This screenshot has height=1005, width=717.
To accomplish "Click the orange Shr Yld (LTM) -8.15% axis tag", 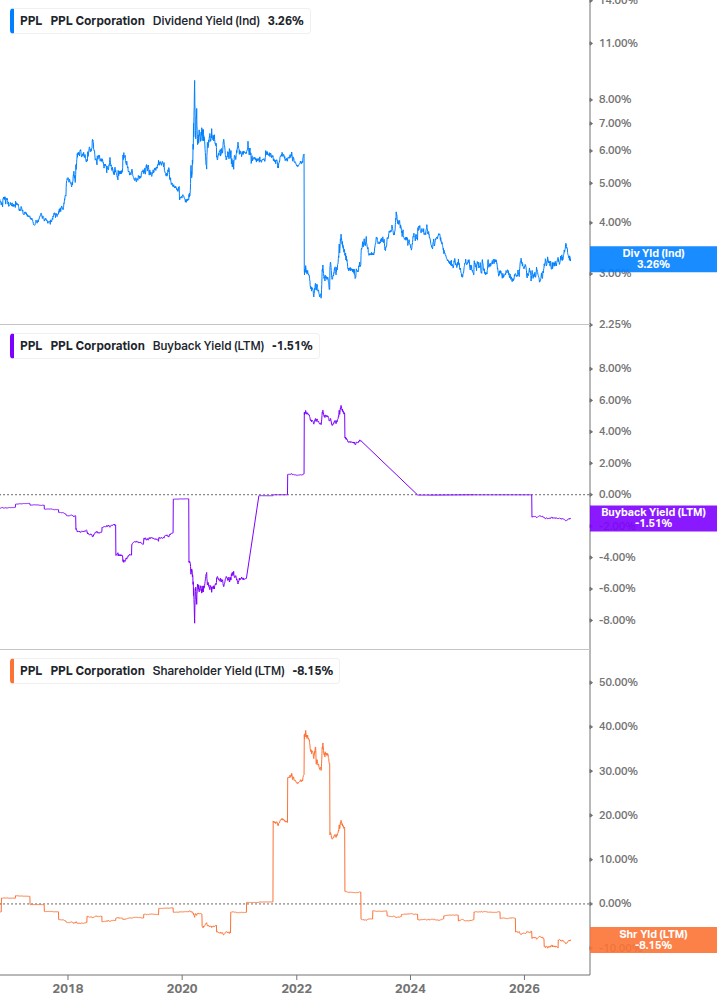I will pyautogui.click(x=653, y=940).
